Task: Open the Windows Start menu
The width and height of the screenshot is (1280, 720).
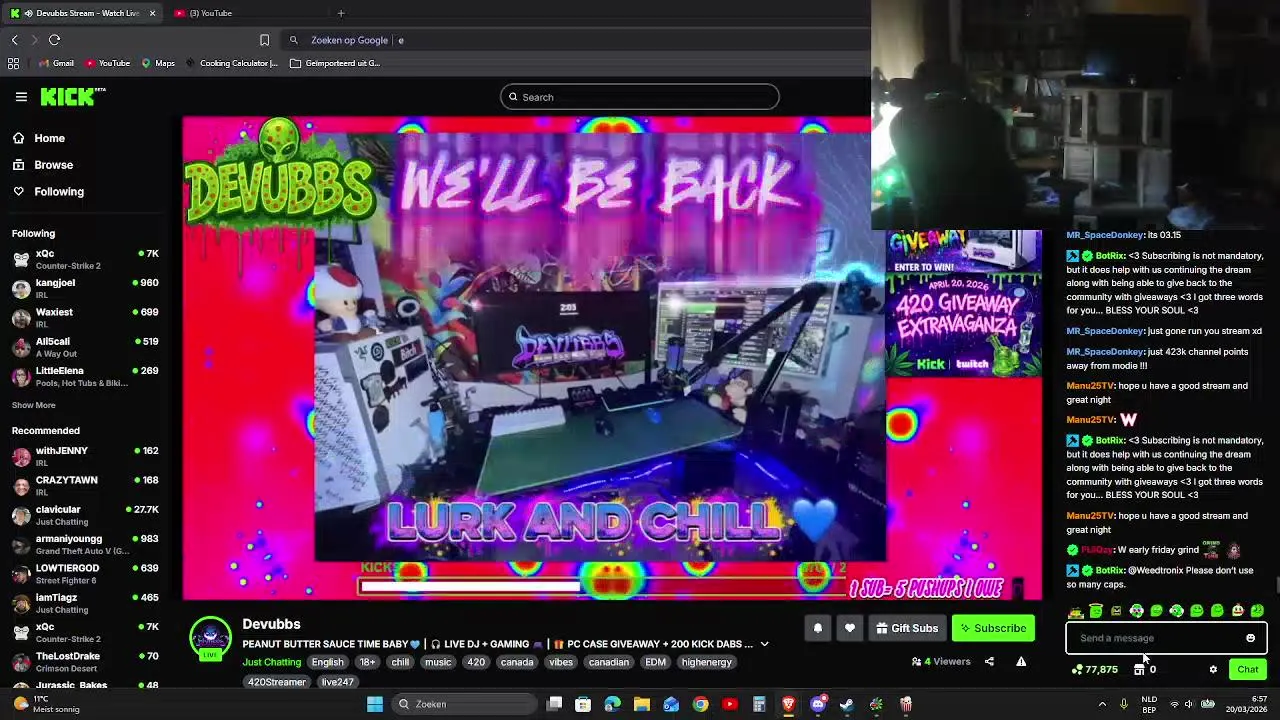Action: coord(375,704)
